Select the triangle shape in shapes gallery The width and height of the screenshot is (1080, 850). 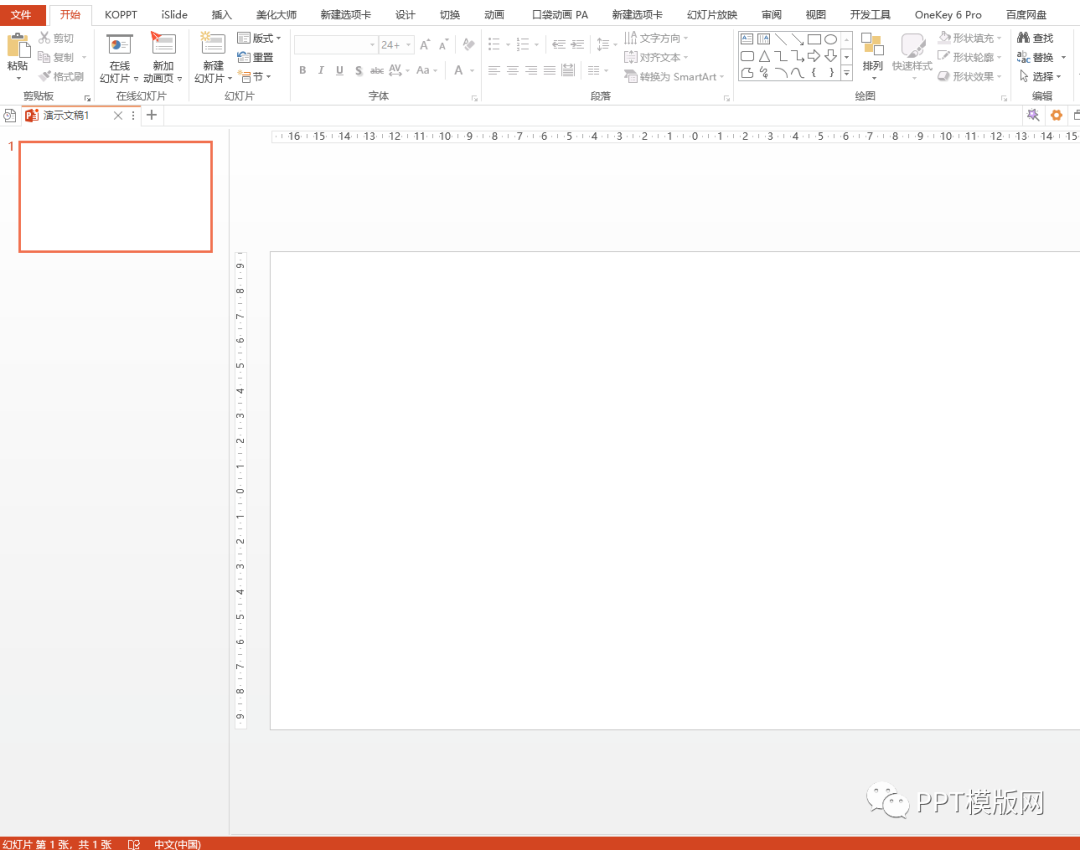click(764, 56)
